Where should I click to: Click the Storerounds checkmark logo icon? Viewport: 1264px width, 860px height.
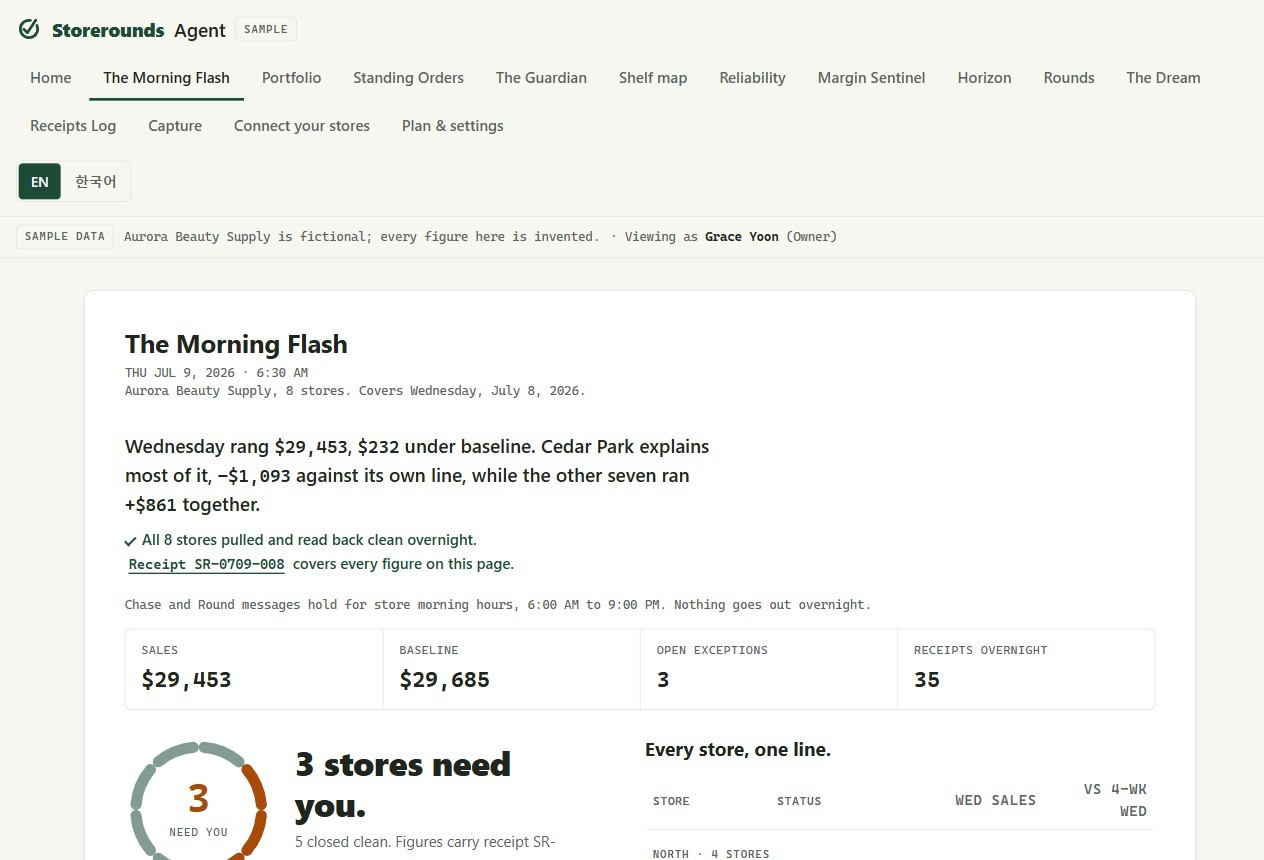pyautogui.click(x=29, y=29)
